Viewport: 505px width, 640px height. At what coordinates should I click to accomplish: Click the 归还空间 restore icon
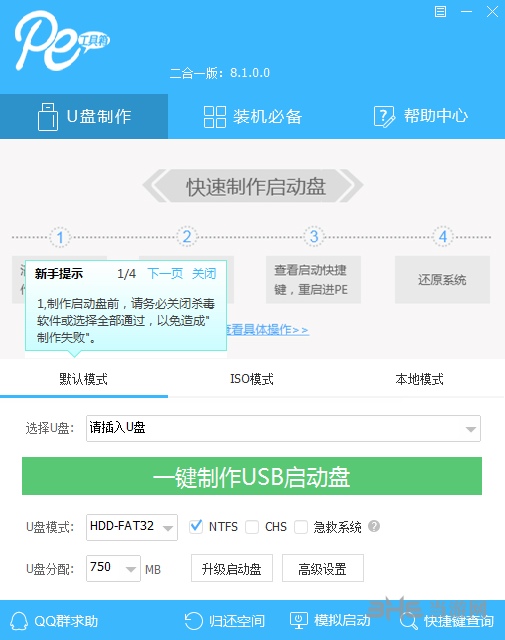[194, 621]
